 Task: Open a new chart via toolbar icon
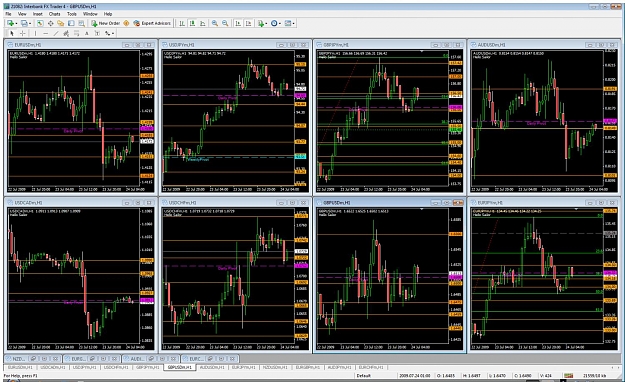coord(10,24)
